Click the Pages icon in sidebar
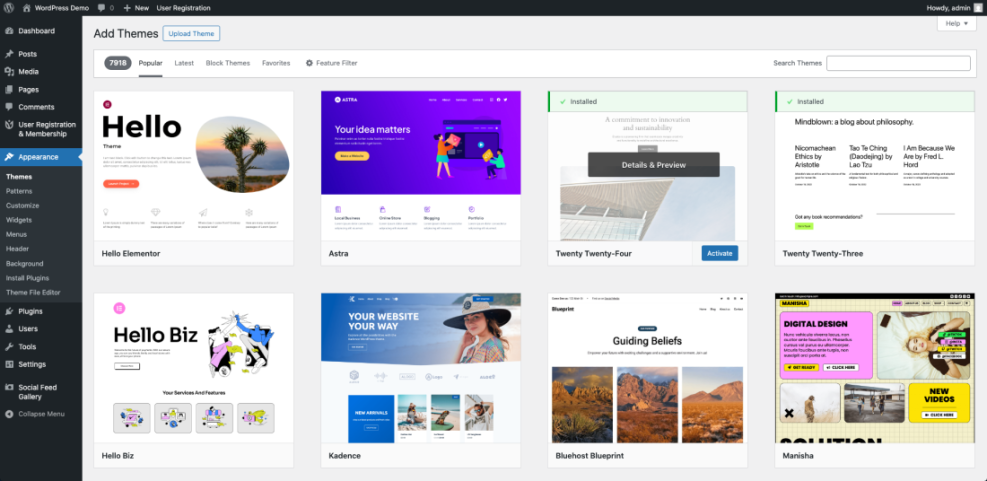Viewport: 987px width, 481px height. pyautogui.click(x=9, y=89)
